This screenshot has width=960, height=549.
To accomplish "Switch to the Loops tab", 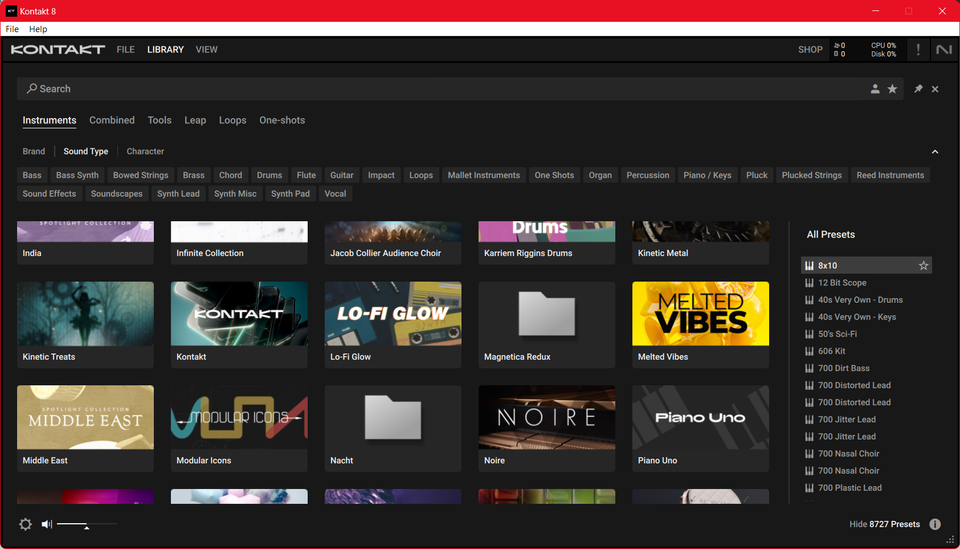I will coord(233,120).
